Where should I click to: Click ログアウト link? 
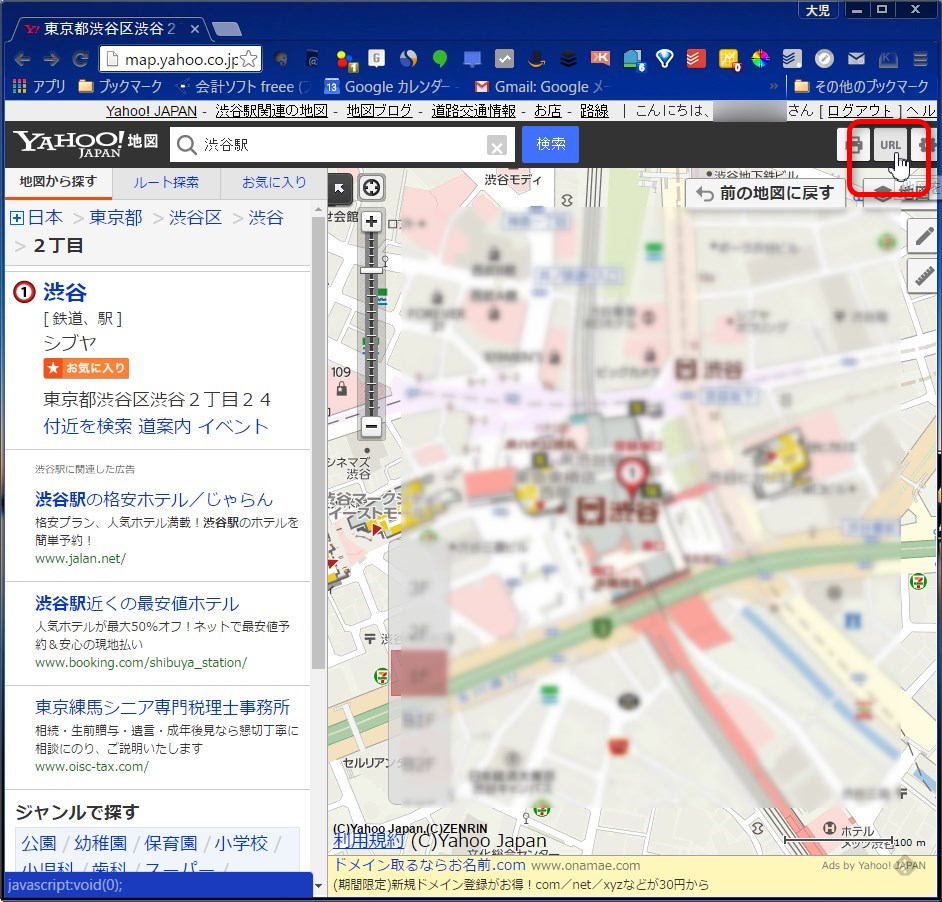pyautogui.click(x=860, y=111)
